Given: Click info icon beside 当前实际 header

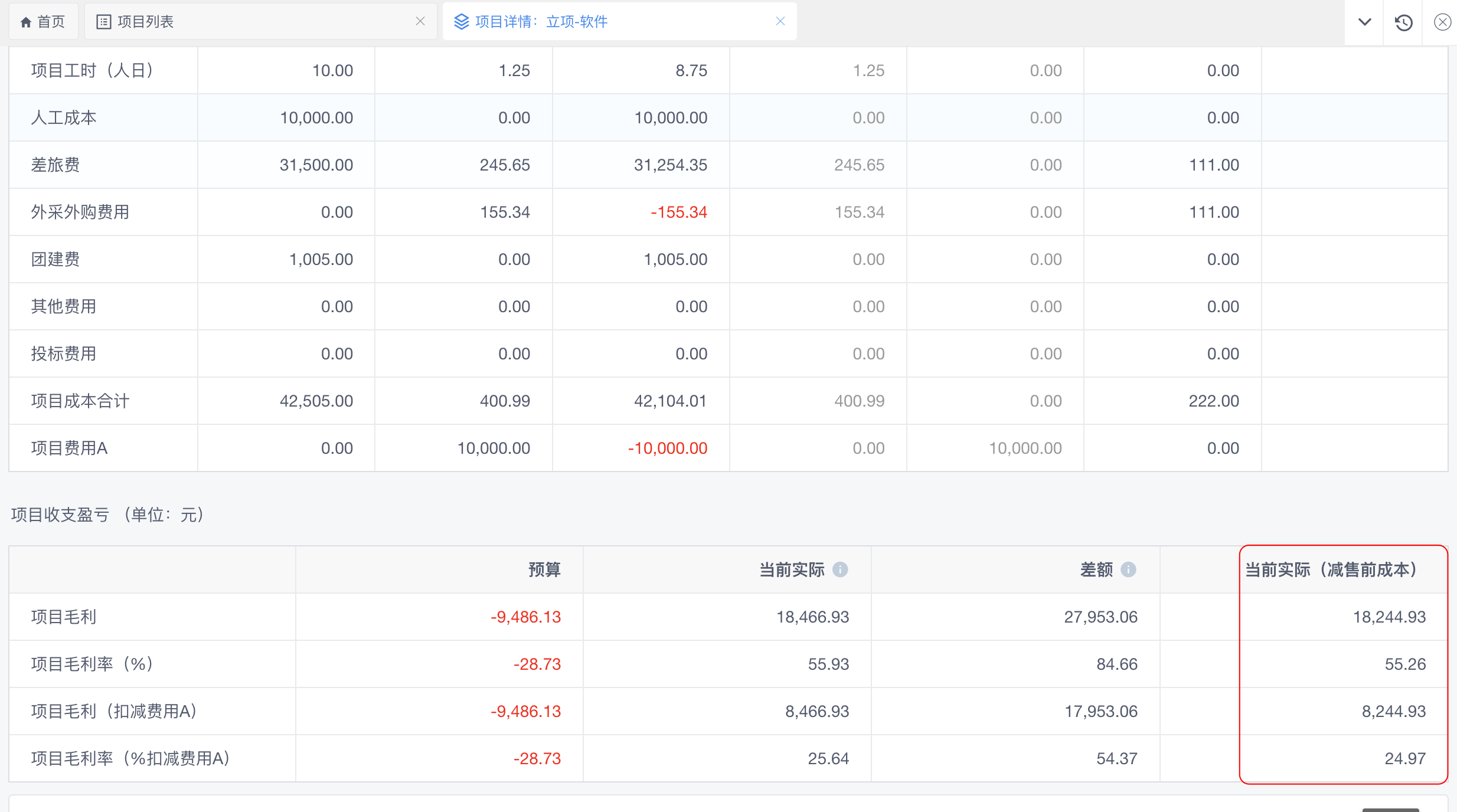Looking at the screenshot, I should (x=840, y=569).
